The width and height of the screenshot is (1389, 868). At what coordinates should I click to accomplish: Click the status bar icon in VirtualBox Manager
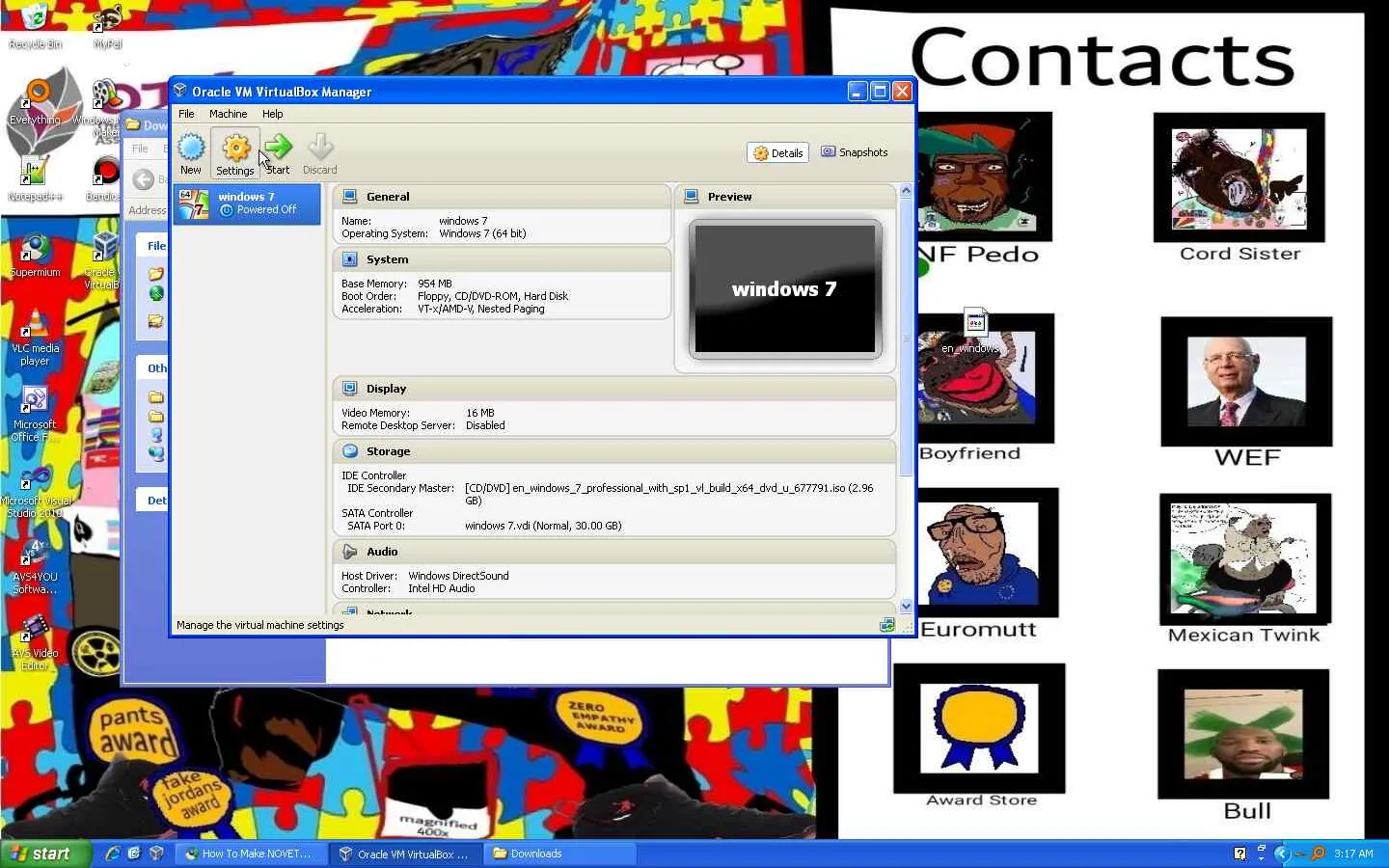pos(886,625)
